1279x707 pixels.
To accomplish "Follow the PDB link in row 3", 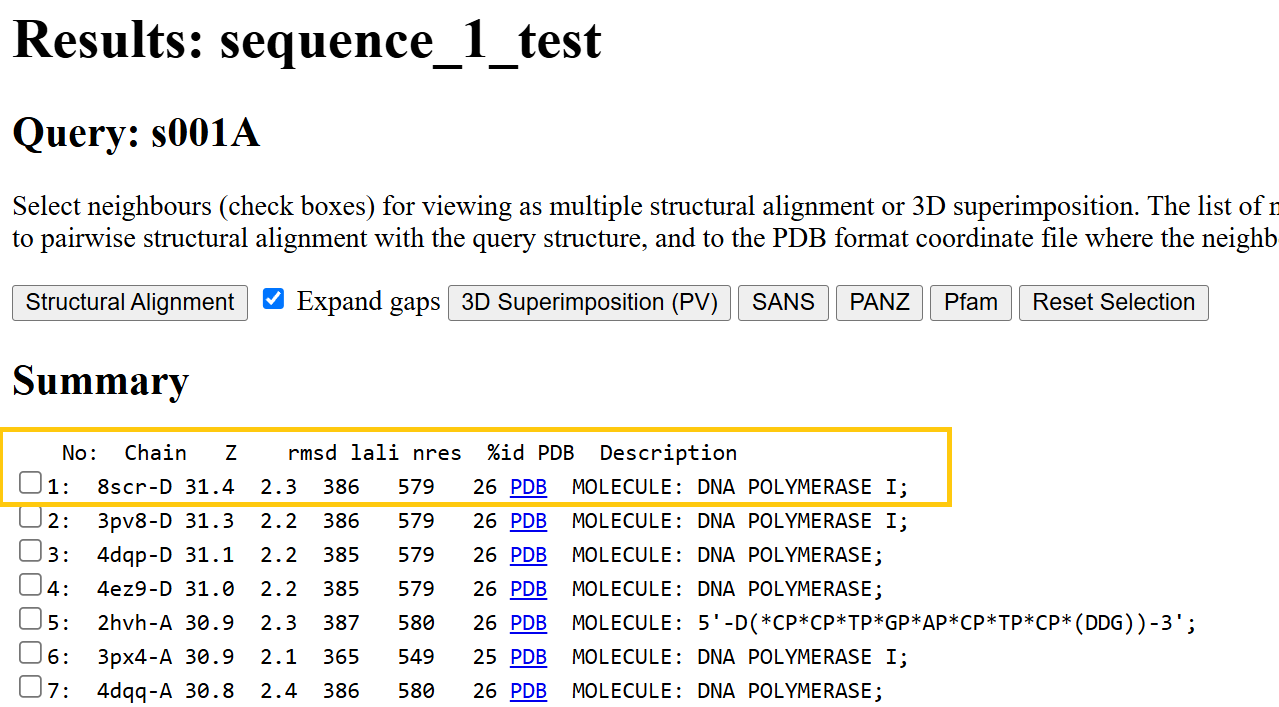I will 528,555.
